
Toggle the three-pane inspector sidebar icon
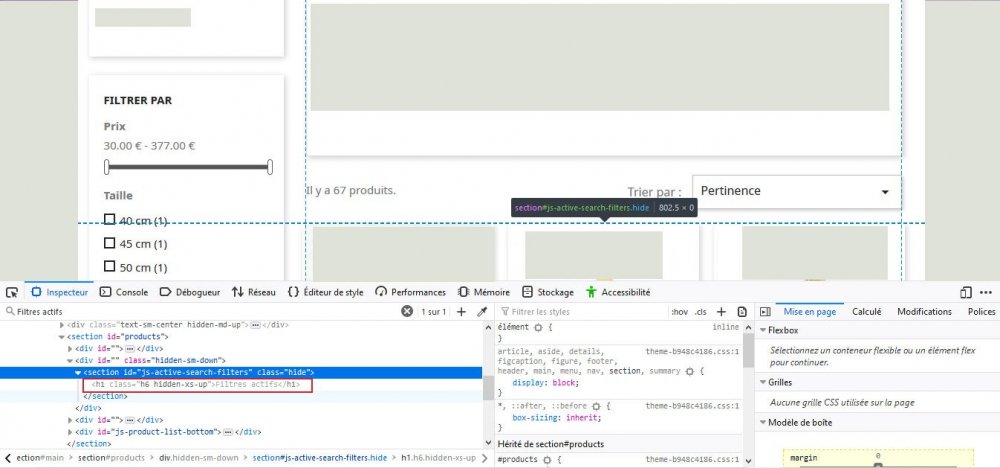point(764,312)
